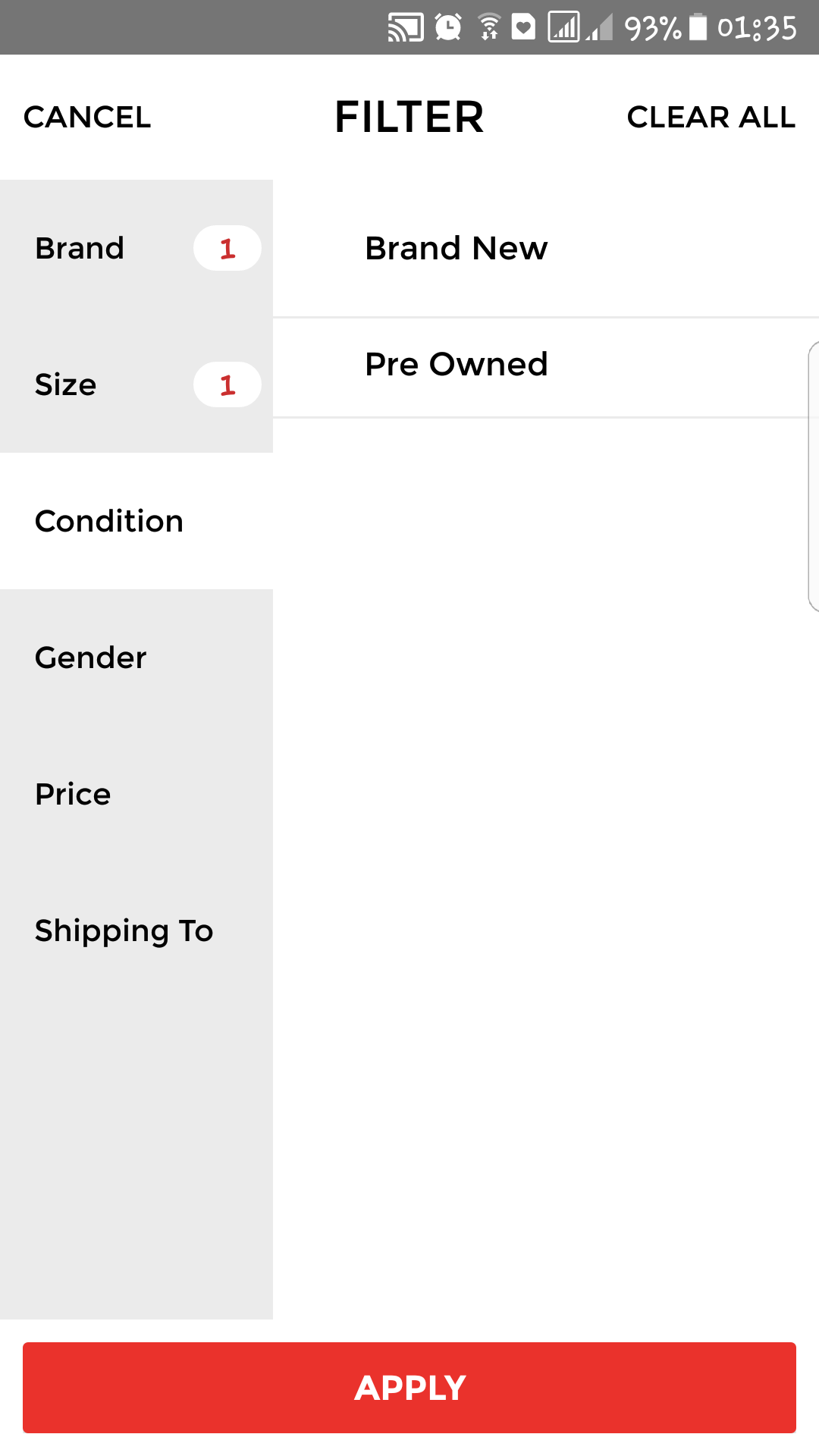819x1456 pixels.
Task: View the Shipping To filter options
Action: click(x=124, y=931)
